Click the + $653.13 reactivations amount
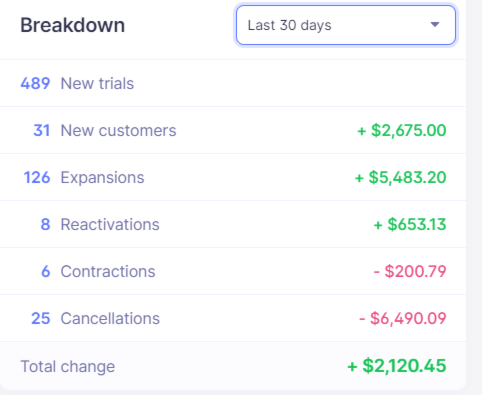This screenshot has width=482, height=395. [410, 224]
